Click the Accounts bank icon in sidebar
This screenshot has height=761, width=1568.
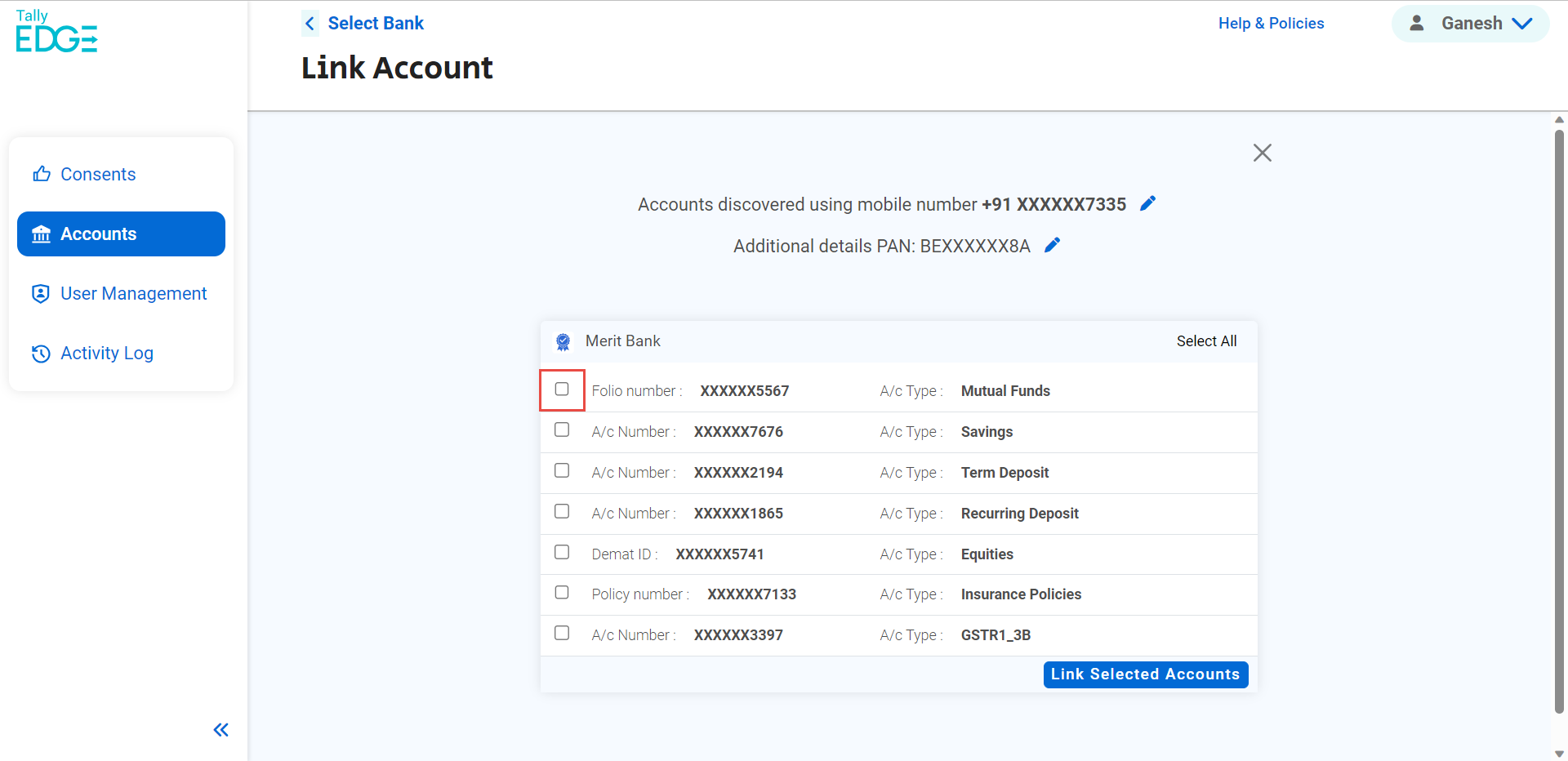(41, 234)
